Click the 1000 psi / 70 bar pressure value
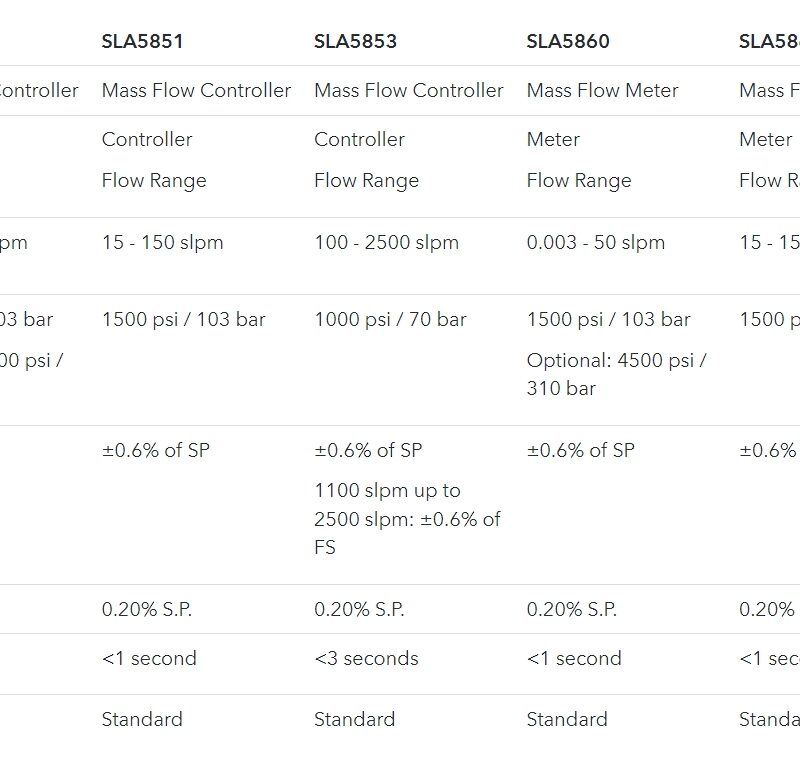 pyautogui.click(x=390, y=320)
